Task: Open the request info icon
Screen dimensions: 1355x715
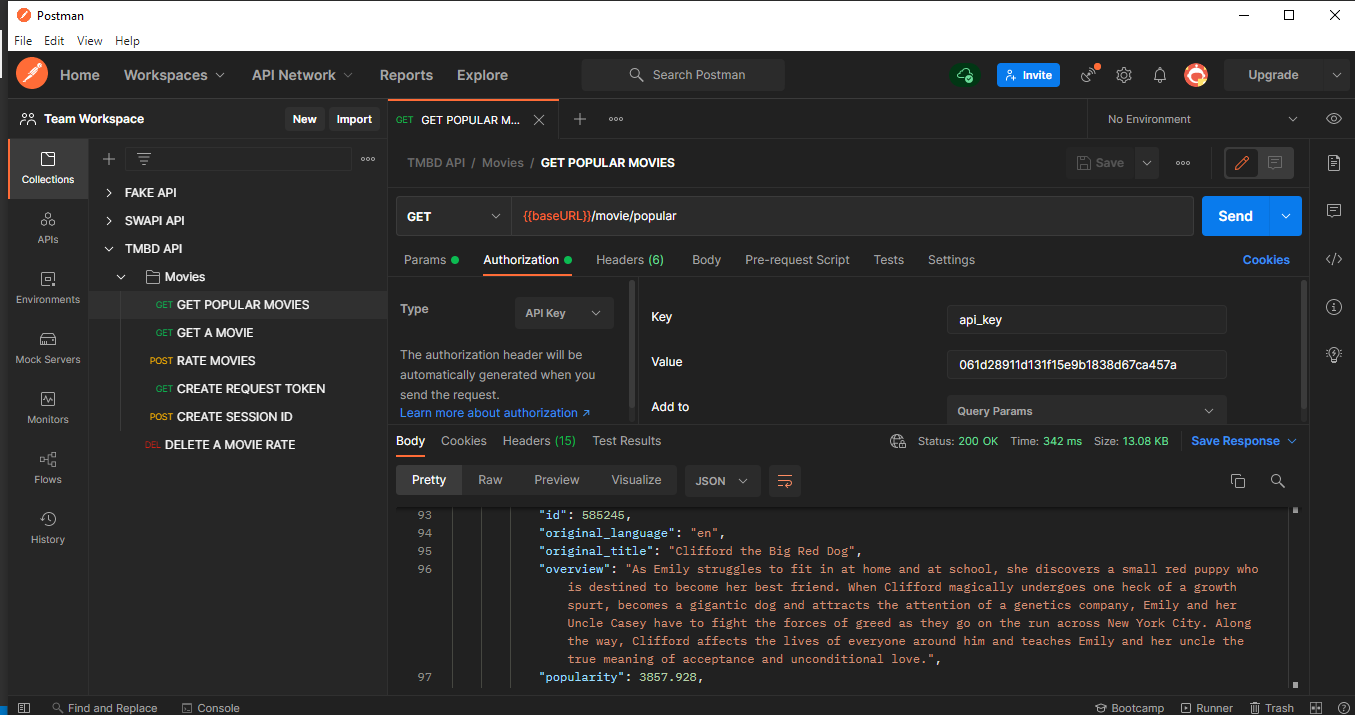Action: pyautogui.click(x=1334, y=307)
